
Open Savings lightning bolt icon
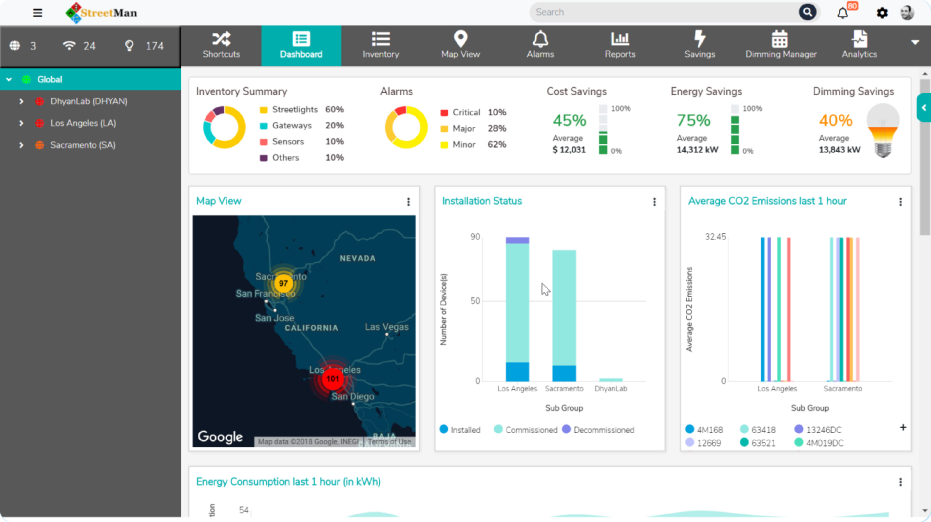pyautogui.click(x=699, y=39)
